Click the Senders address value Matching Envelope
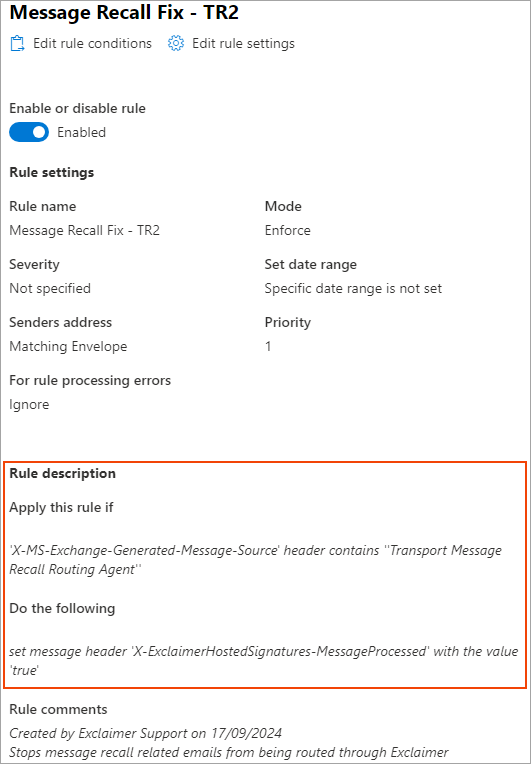The width and height of the screenshot is (531, 764). pyautogui.click(x=68, y=346)
